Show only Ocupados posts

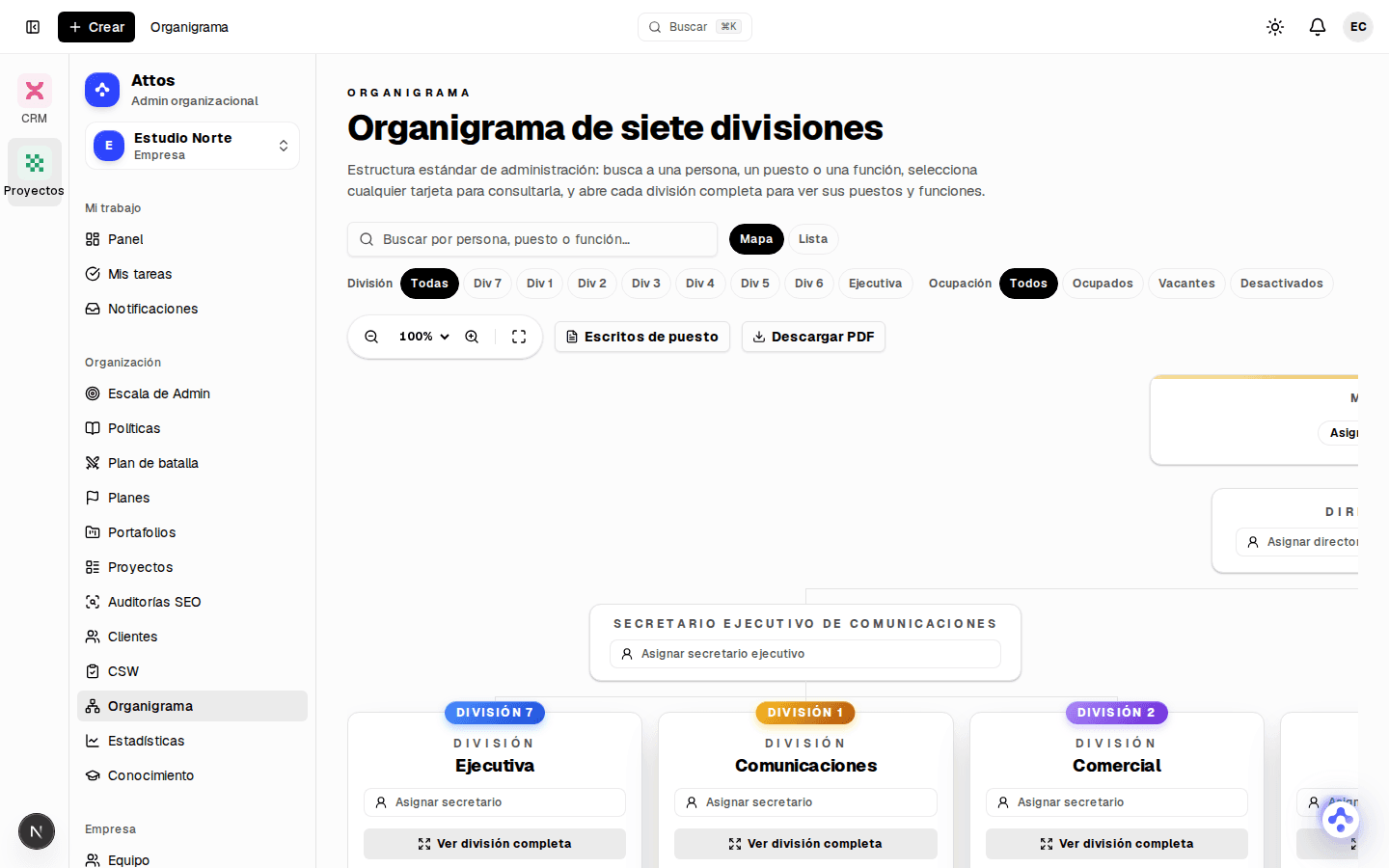[x=1103, y=284]
